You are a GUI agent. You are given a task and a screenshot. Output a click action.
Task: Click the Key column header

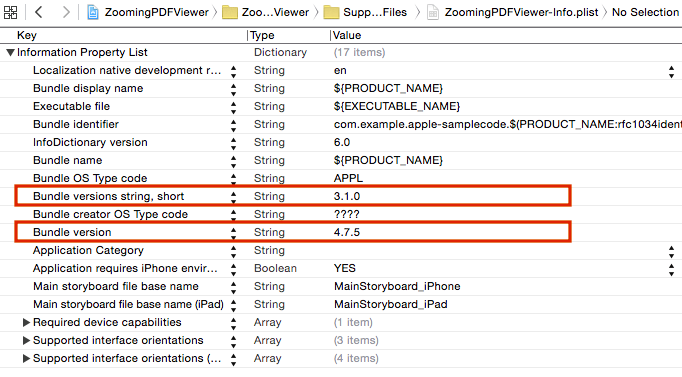[27, 35]
